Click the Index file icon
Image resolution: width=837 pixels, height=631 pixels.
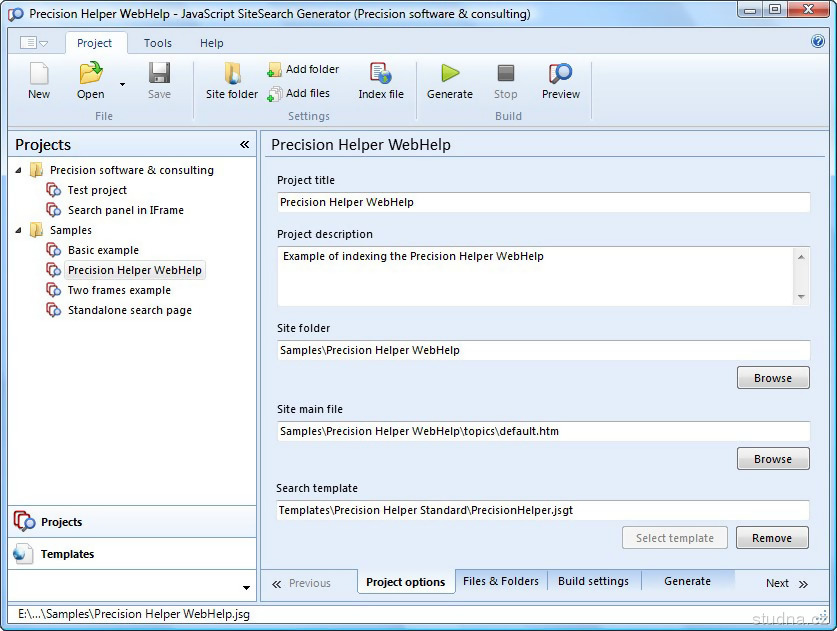click(380, 75)
